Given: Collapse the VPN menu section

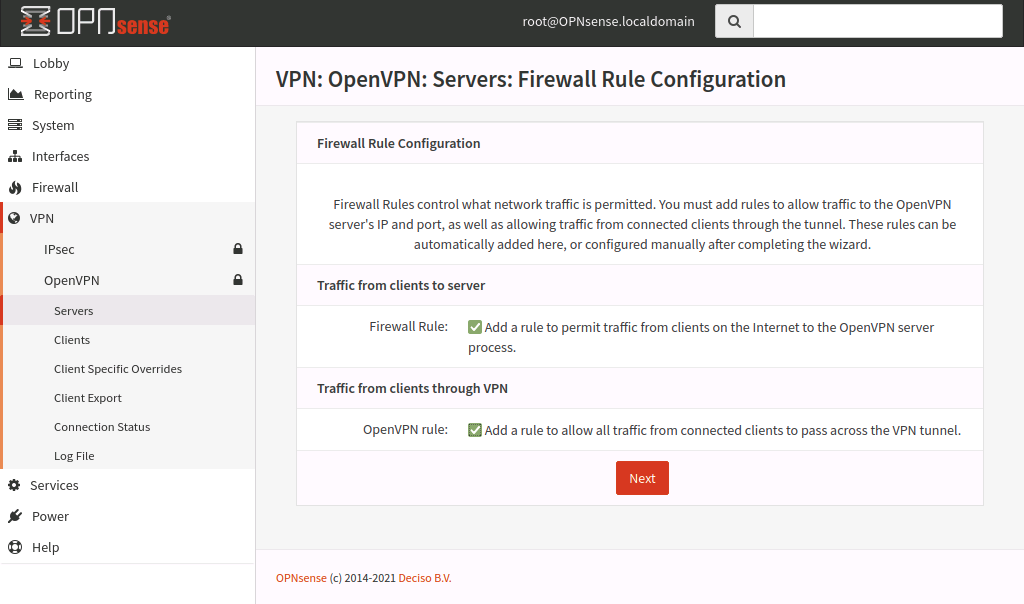Looking at the screenshot, I should click(x=42, y=218).
